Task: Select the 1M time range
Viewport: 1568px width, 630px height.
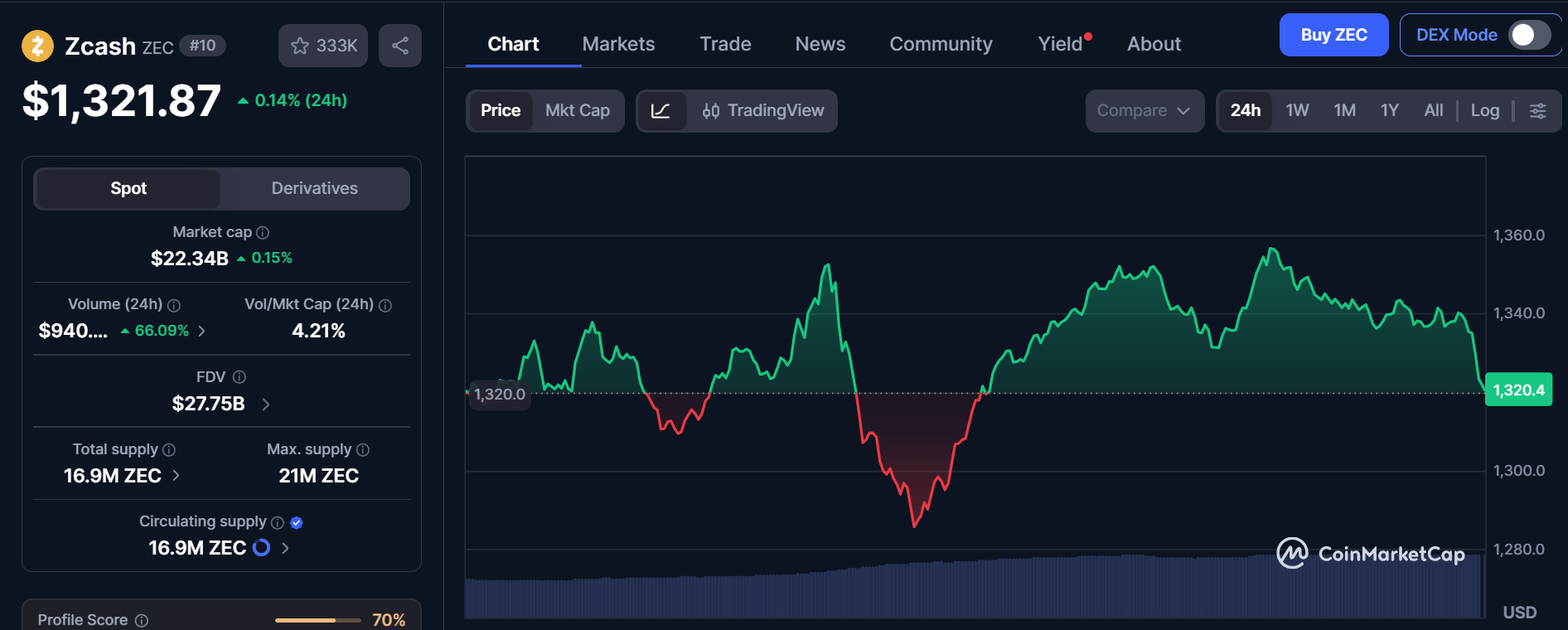Action: click(x=1344, y=111)
